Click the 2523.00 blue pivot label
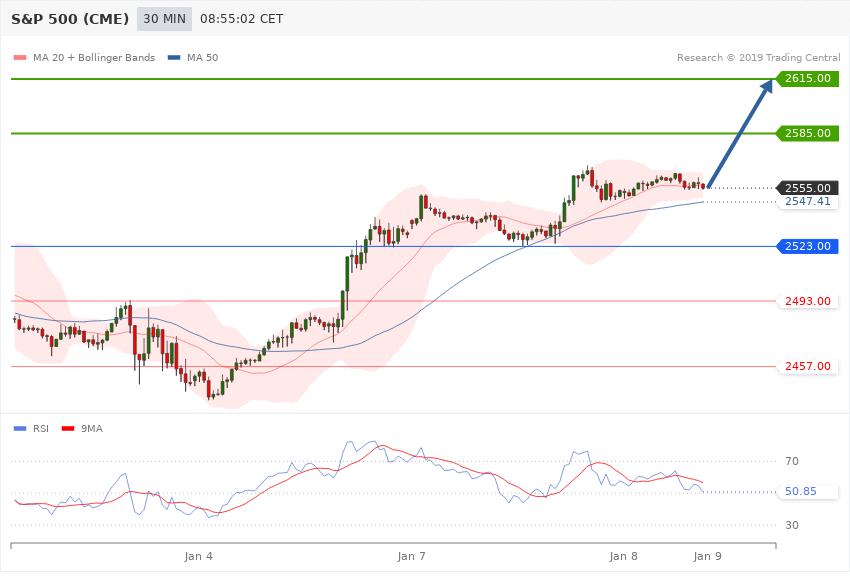The image size is (850, 576). tap(808, 247)
